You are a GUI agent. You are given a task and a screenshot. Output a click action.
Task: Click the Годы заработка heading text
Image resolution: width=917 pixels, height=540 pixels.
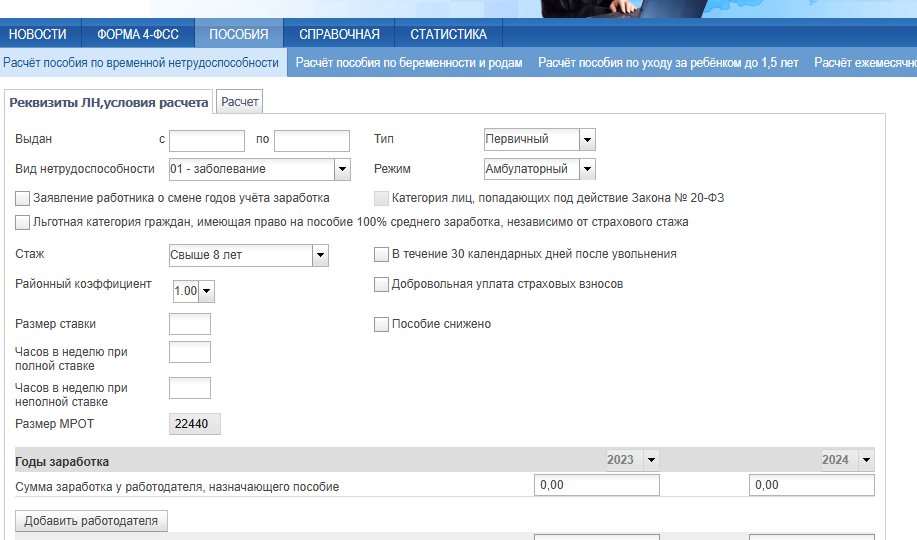pyautogui.click(x=62, y=462)
